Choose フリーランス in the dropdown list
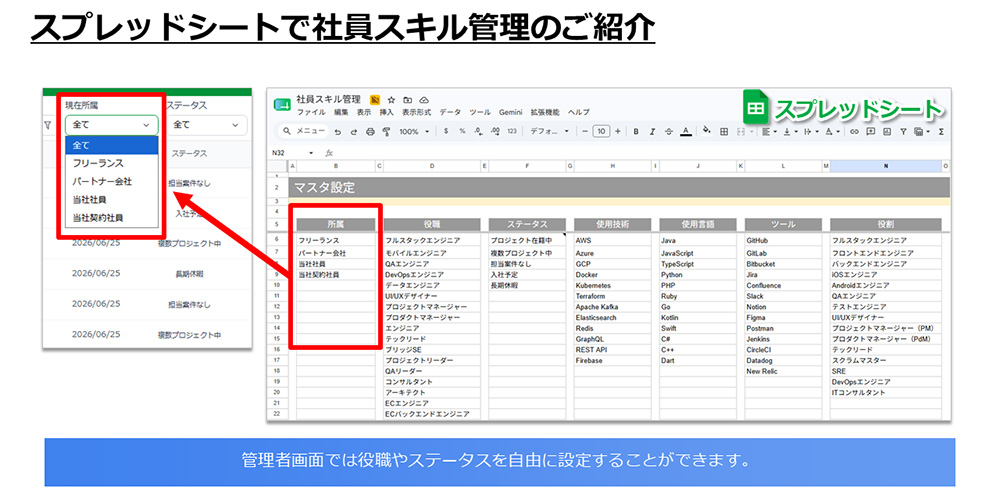 pyautogui.click(x=112, y=163)
